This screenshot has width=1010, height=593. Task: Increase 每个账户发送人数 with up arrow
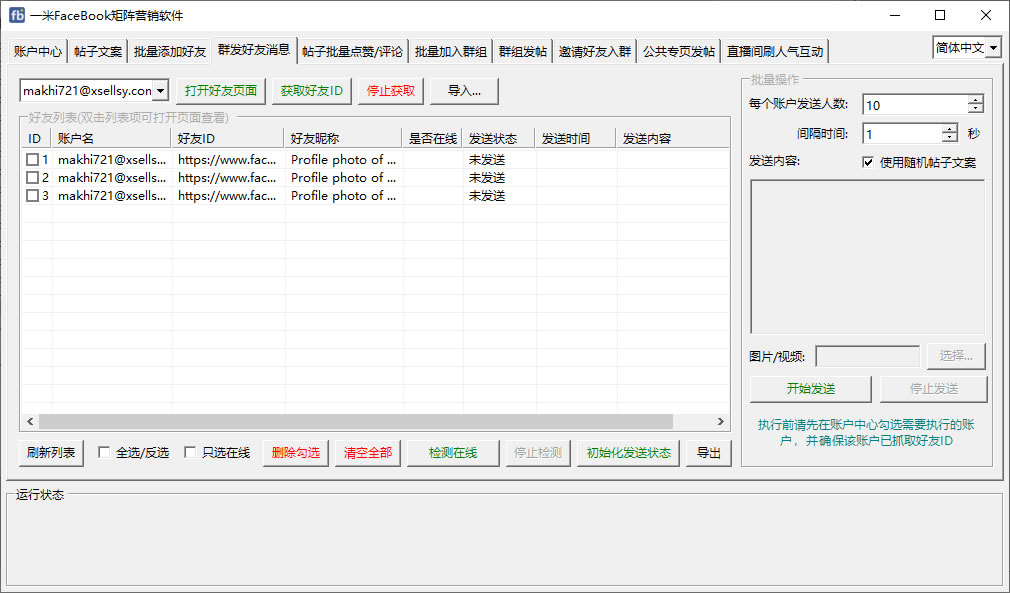pos(976,100)
